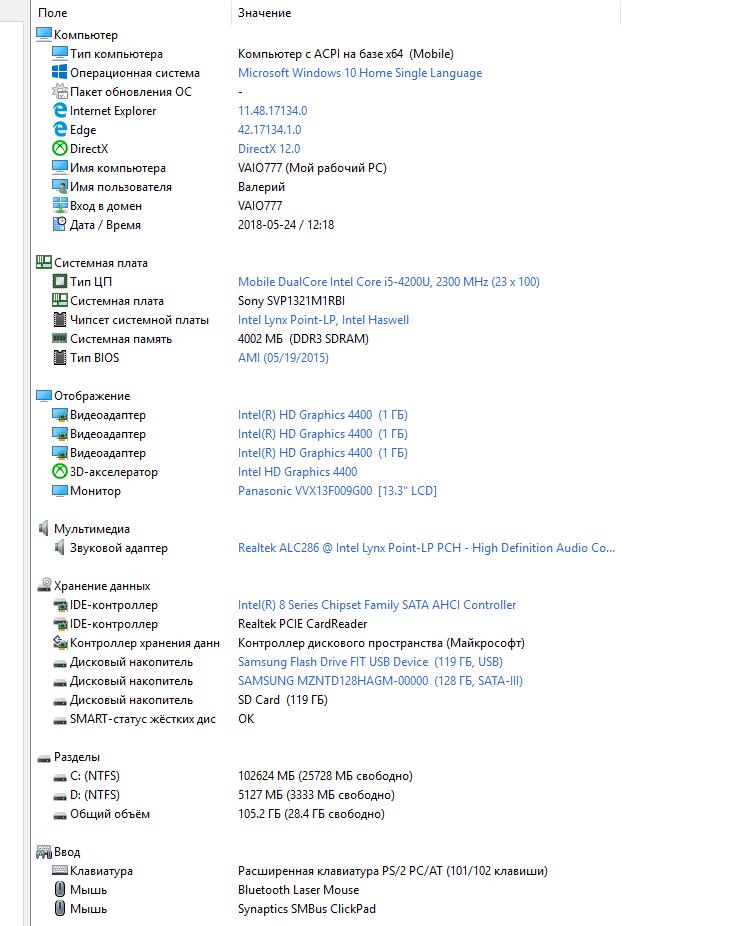Select the Realtek PCIE CardReader value
Image resolution: width=730 pixels, height=926 pixels.
point(302,624)
